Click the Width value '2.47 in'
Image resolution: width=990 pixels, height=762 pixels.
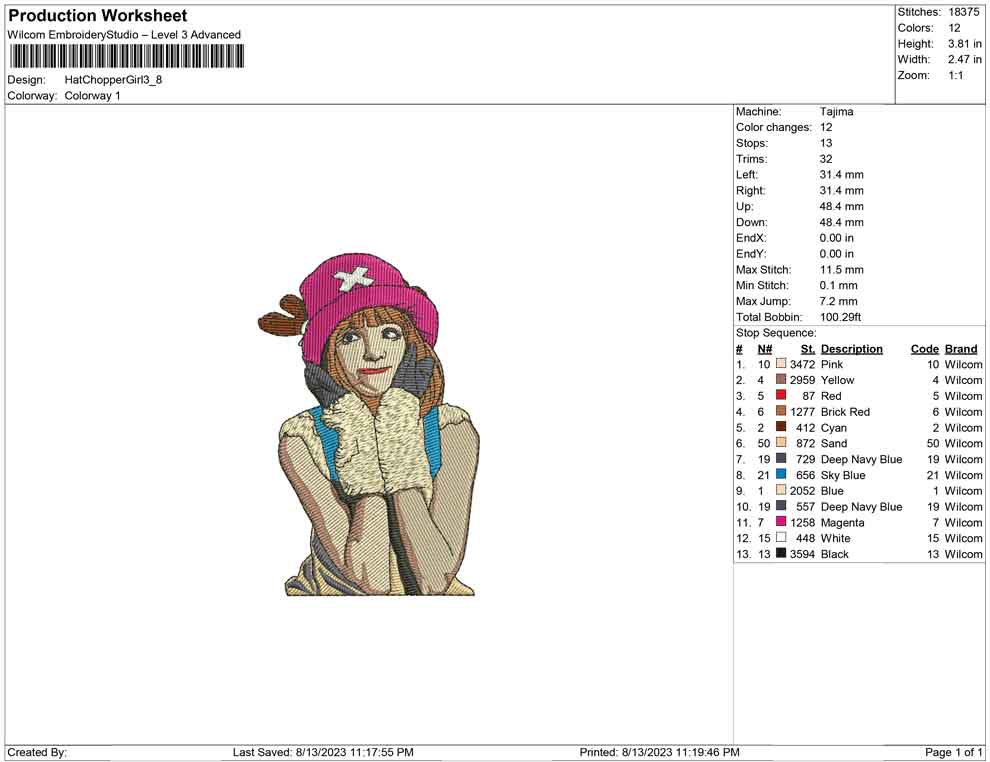pyautogui.click(x=964, y=59)
